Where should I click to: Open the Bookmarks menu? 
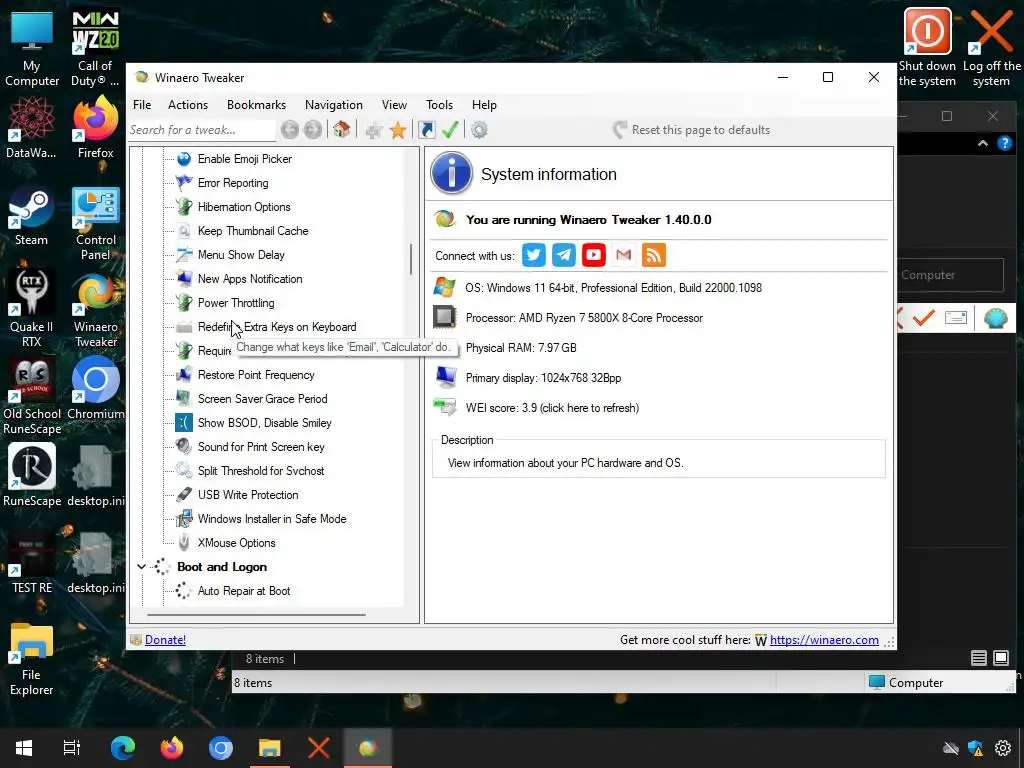(256, 104)
